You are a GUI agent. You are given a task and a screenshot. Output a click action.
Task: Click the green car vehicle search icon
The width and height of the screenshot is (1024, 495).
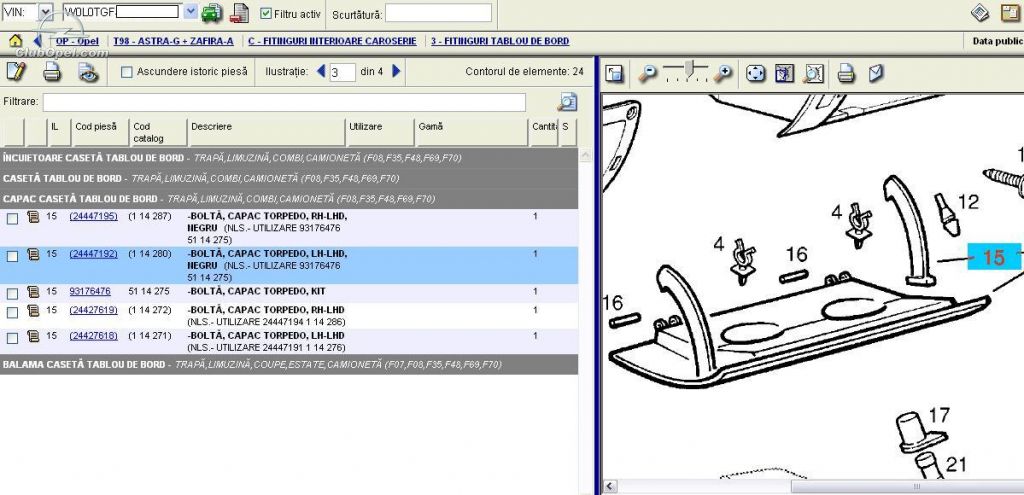(x=212, y=13)
